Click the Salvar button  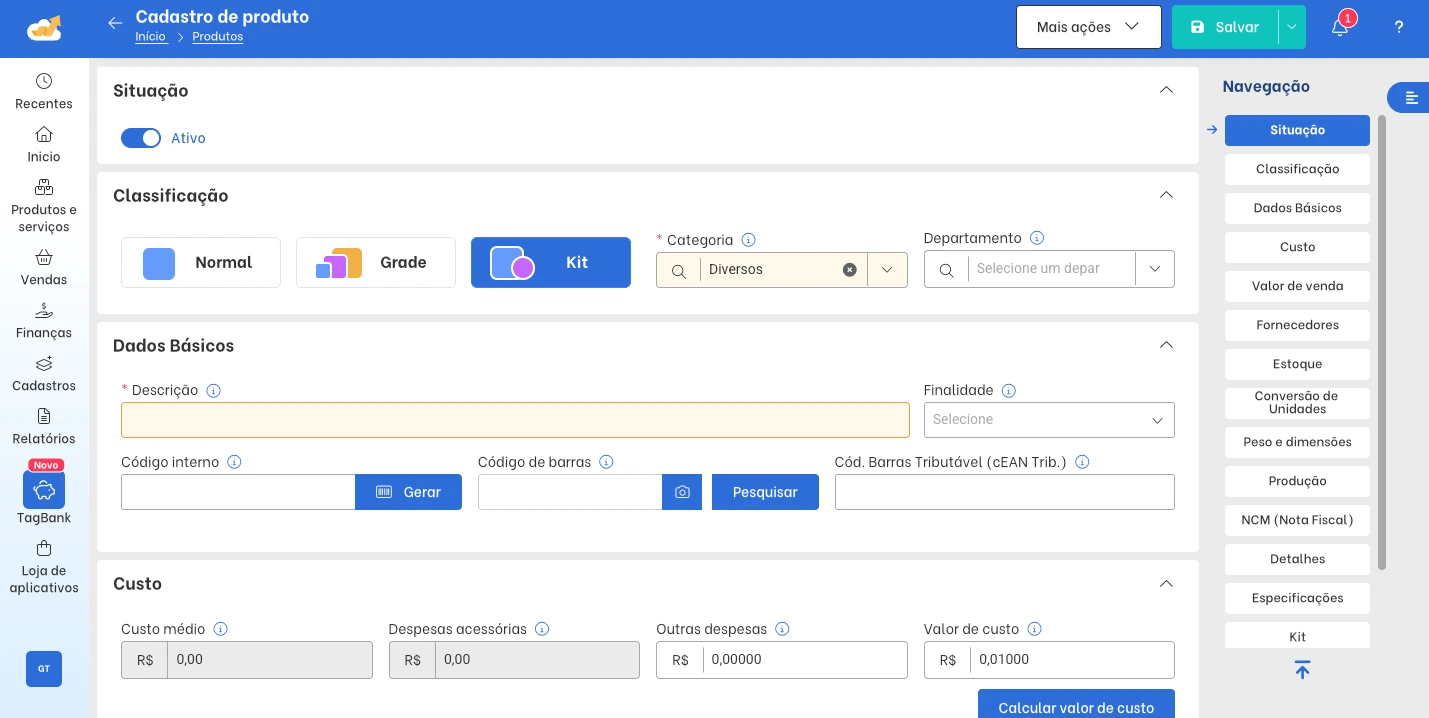click(x=1225, y=27)
